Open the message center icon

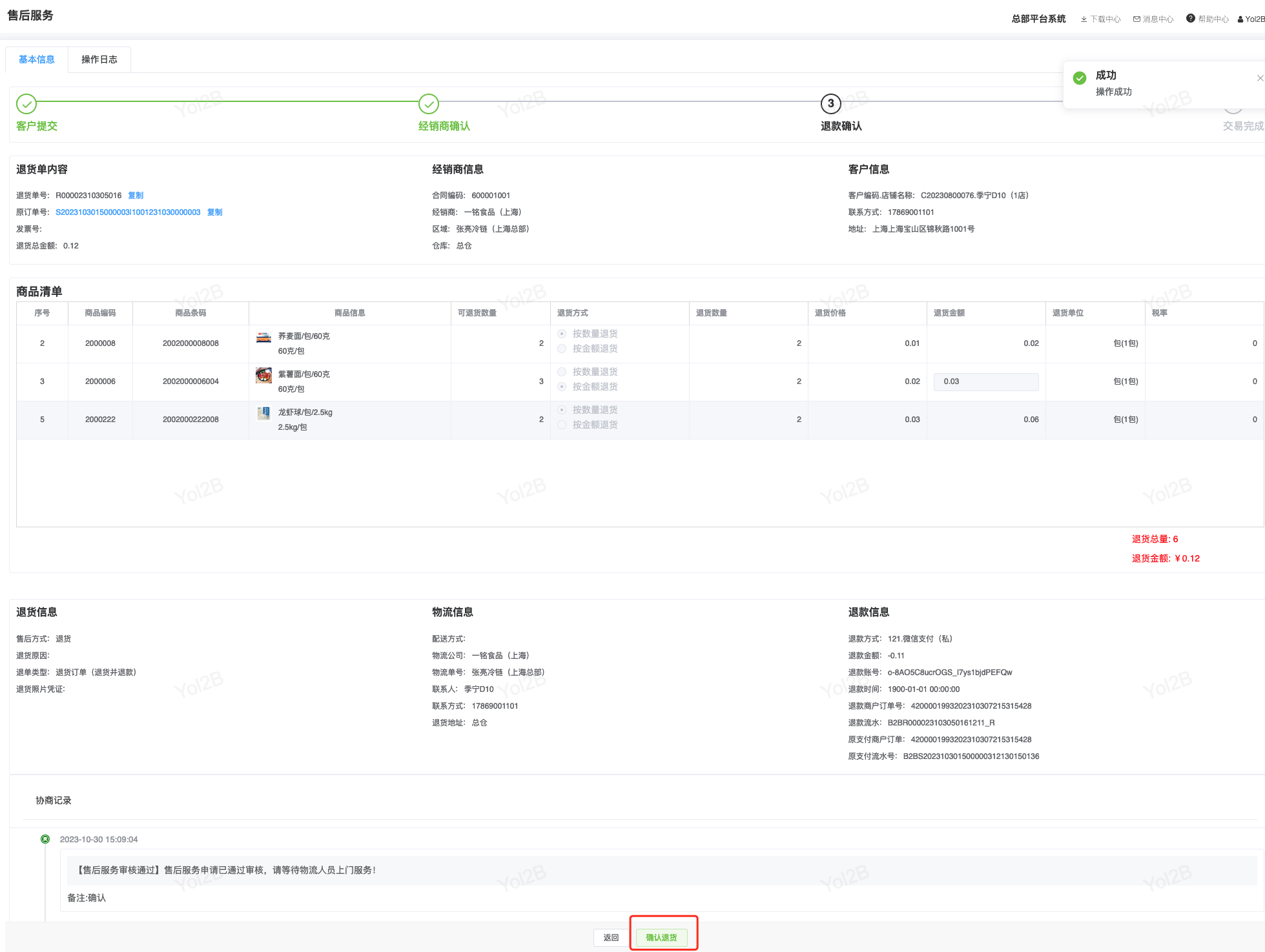(x=1136, y=19)
